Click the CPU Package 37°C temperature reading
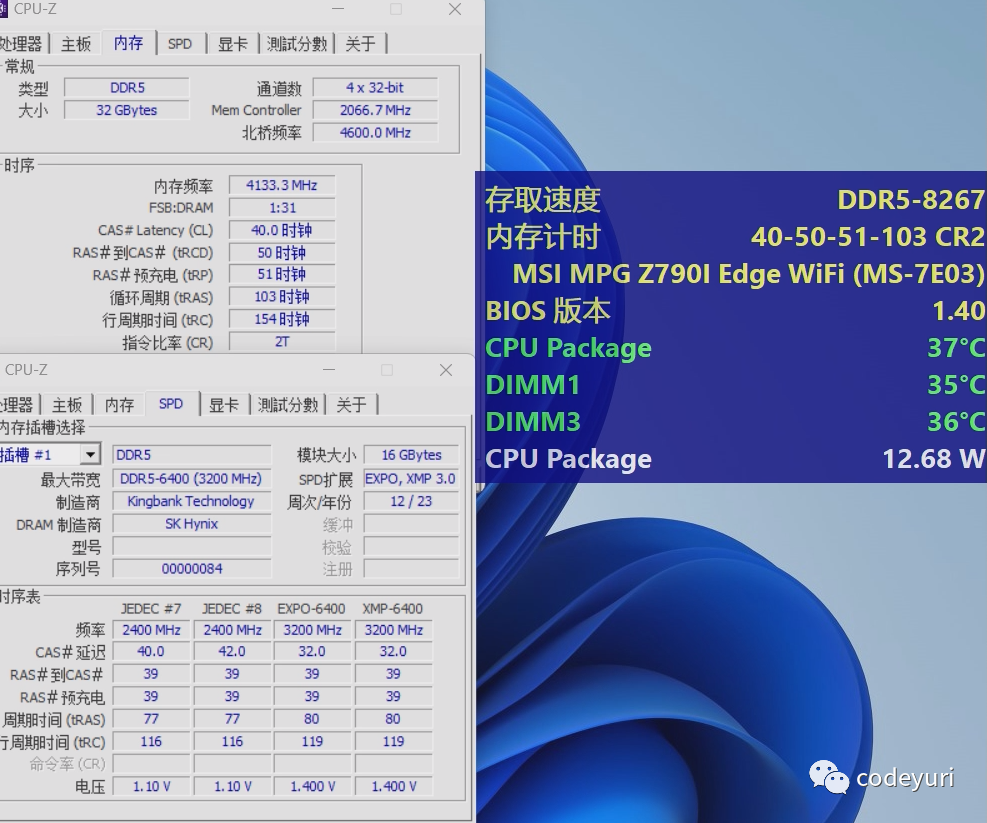The height and width of the screenshot is (823, 987). coord(735,348)
